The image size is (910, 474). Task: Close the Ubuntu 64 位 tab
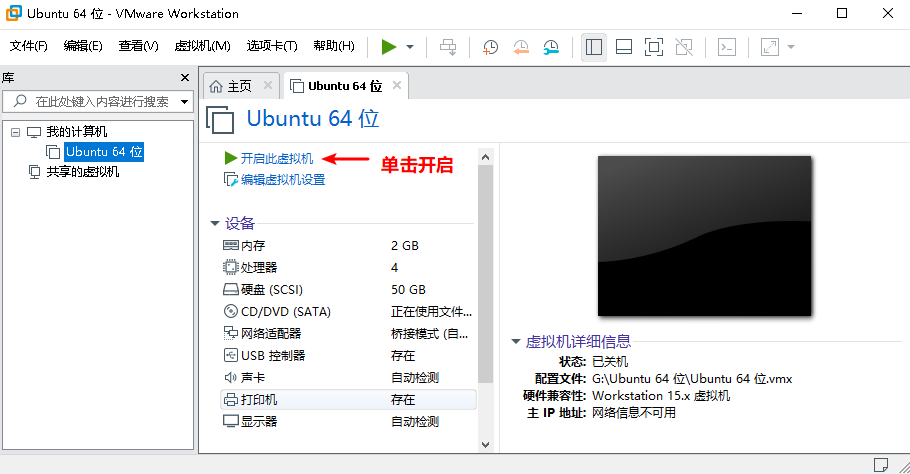pyautogui.click(x=397, y=85)
